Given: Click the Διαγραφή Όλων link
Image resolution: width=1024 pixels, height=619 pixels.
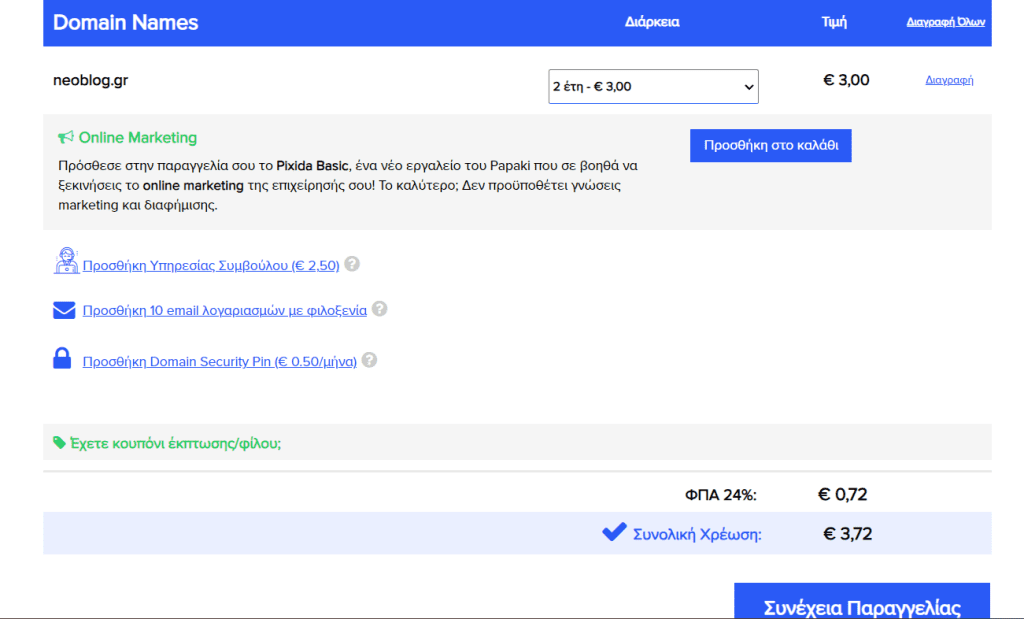Looking at the screenshot, I should click(x=947, y=21).
